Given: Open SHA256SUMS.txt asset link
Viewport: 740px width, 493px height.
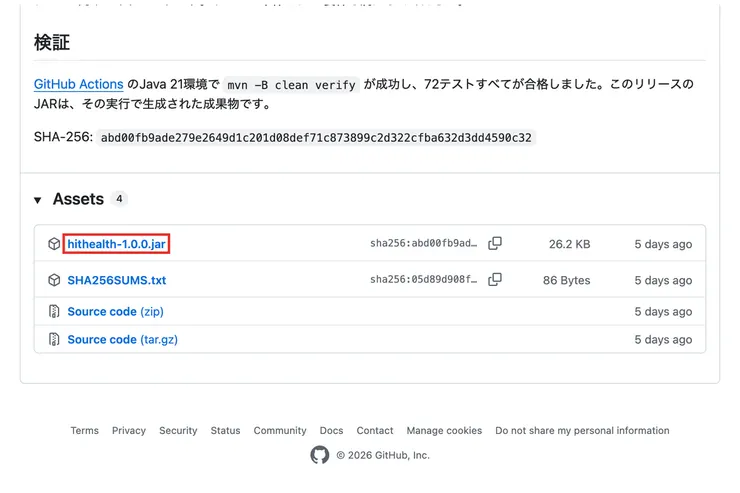Looking at the screenshot, I should coord(117,280).
